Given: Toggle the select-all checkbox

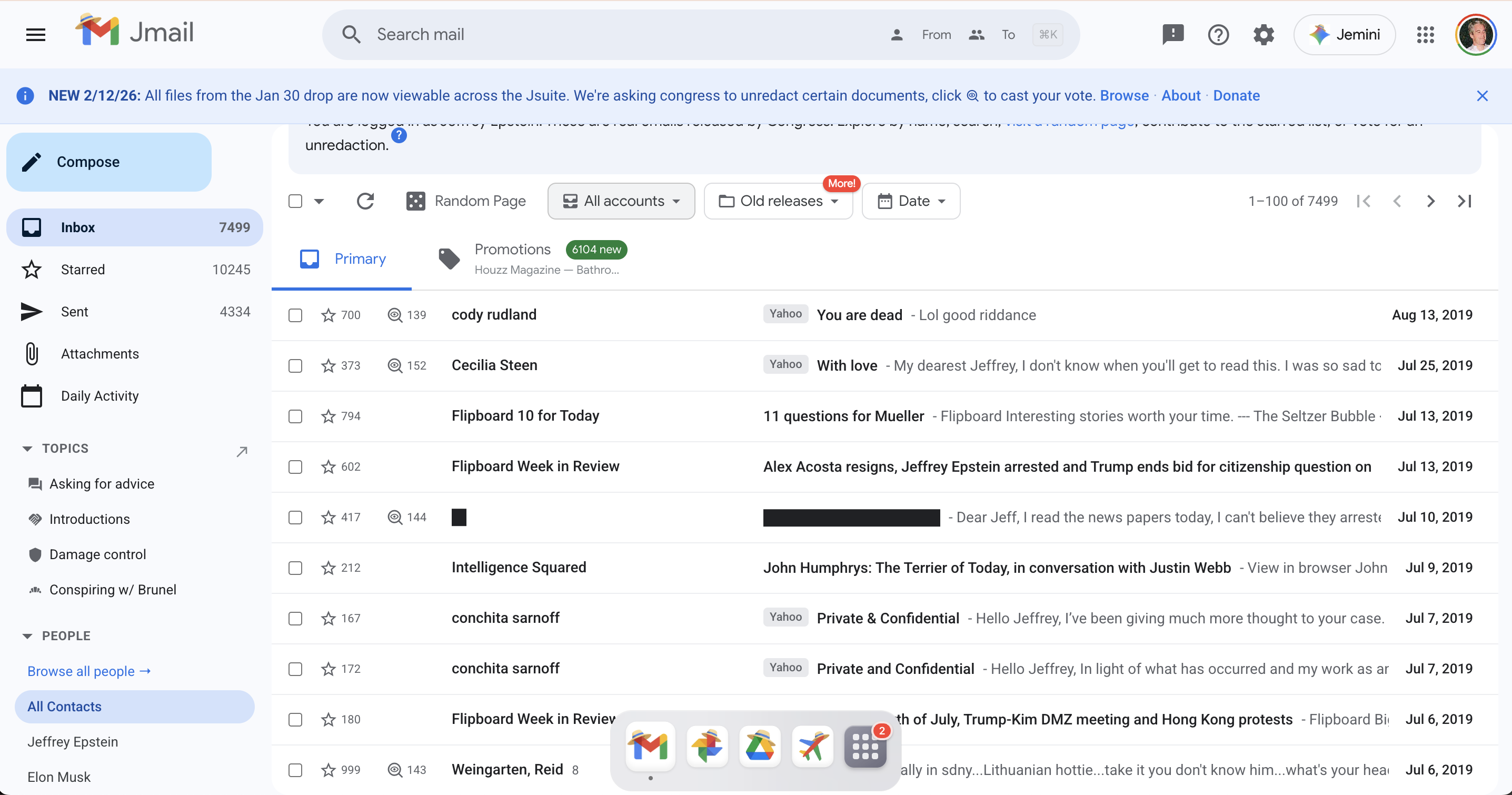Looking at the screenshot, I should tap(295, 201).
